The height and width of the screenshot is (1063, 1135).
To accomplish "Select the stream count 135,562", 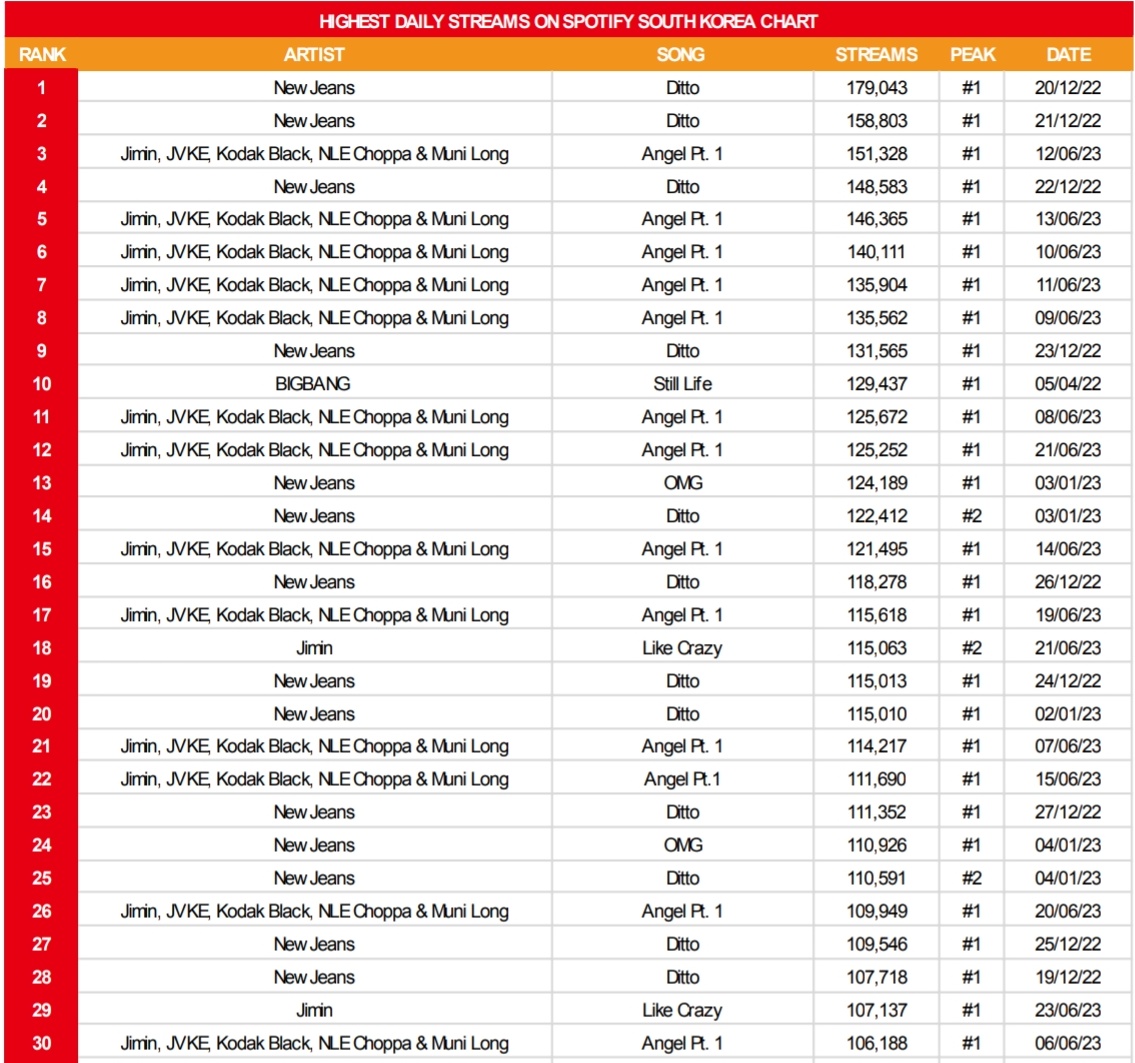I will coord(877,318).
